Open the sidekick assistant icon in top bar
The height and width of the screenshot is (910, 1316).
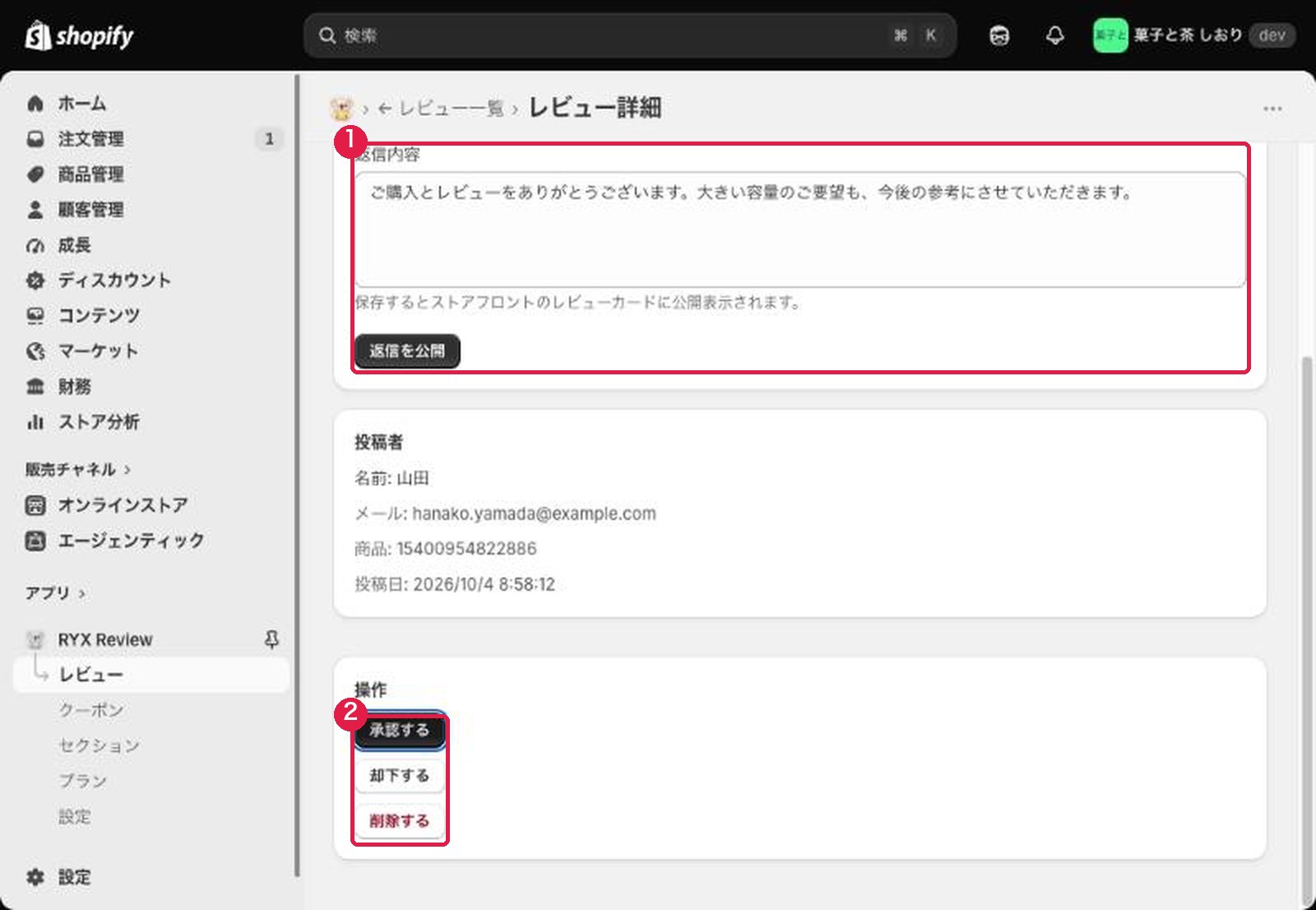(999, 35)
